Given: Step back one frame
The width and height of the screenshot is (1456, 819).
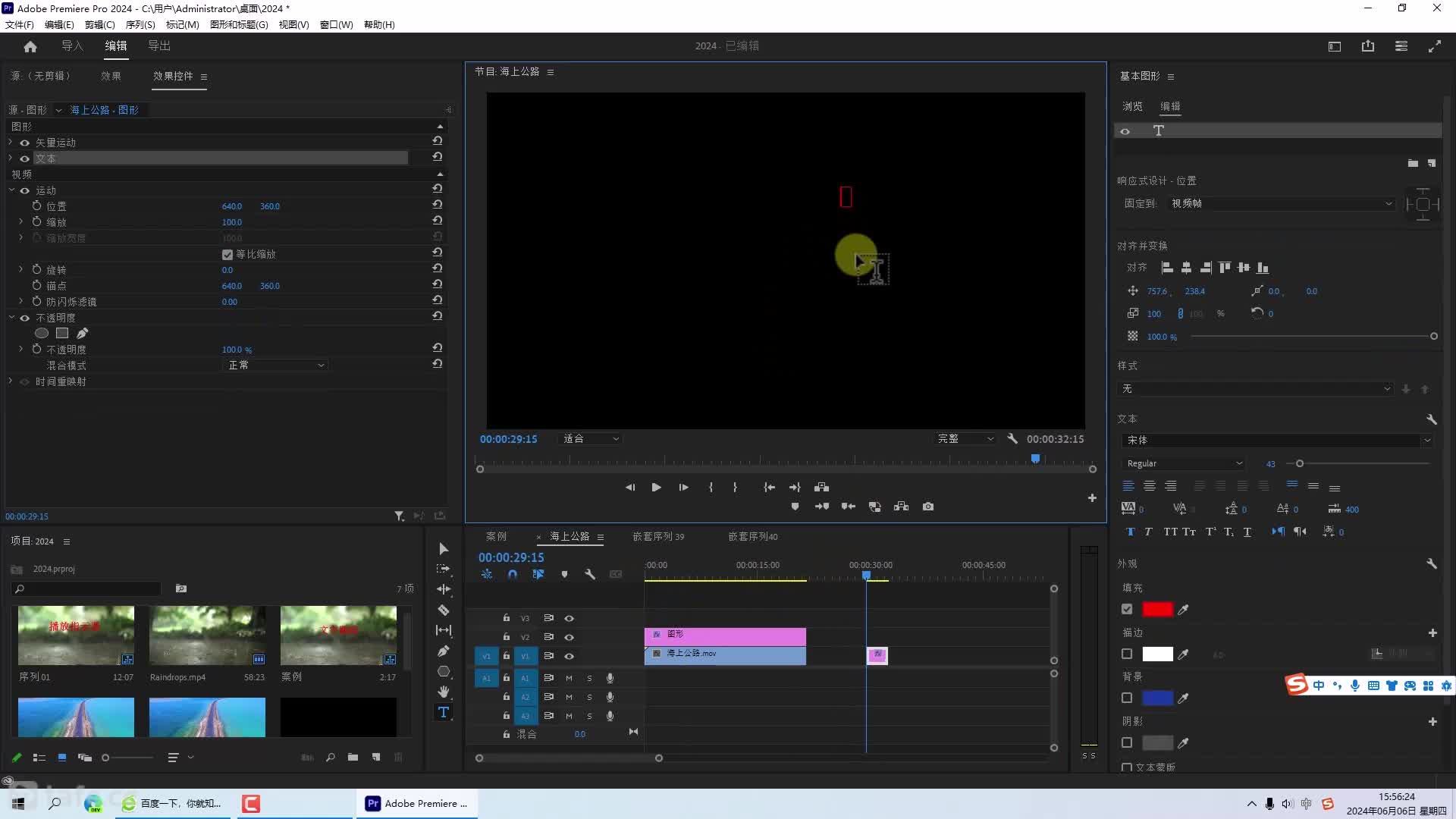Looking at the screenshot, I should (629, 488).
